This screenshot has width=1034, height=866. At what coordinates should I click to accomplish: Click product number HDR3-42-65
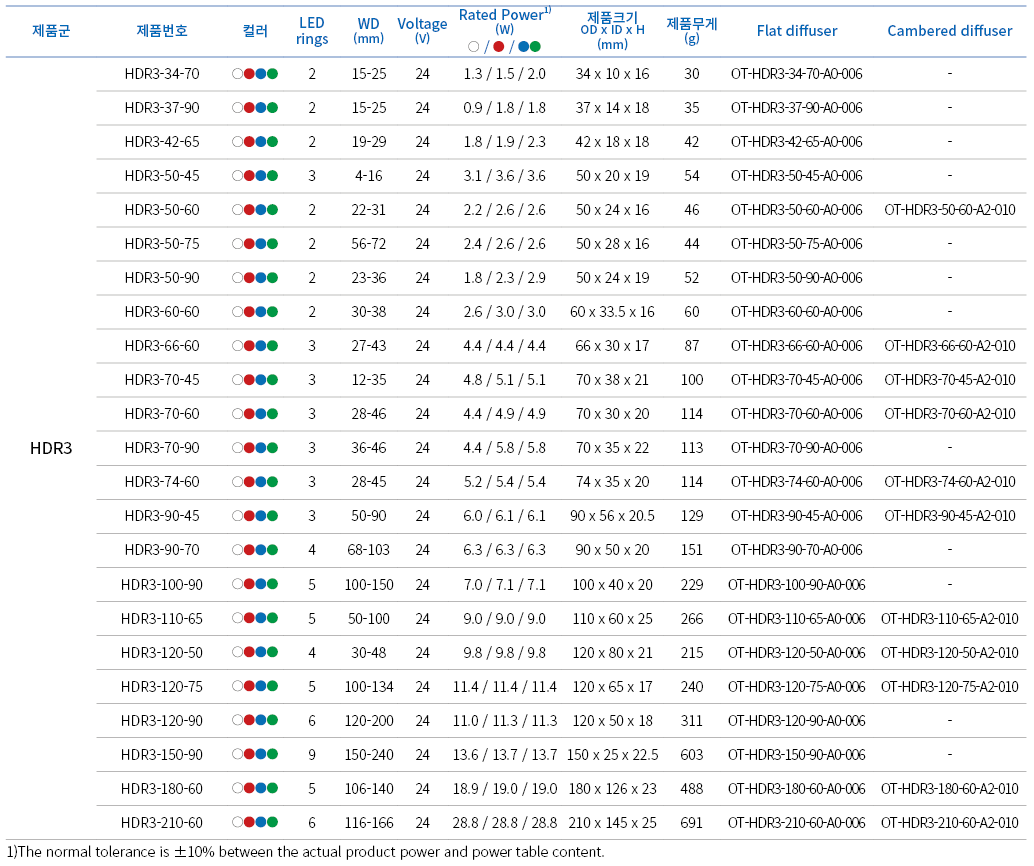[x=162, y=142]
